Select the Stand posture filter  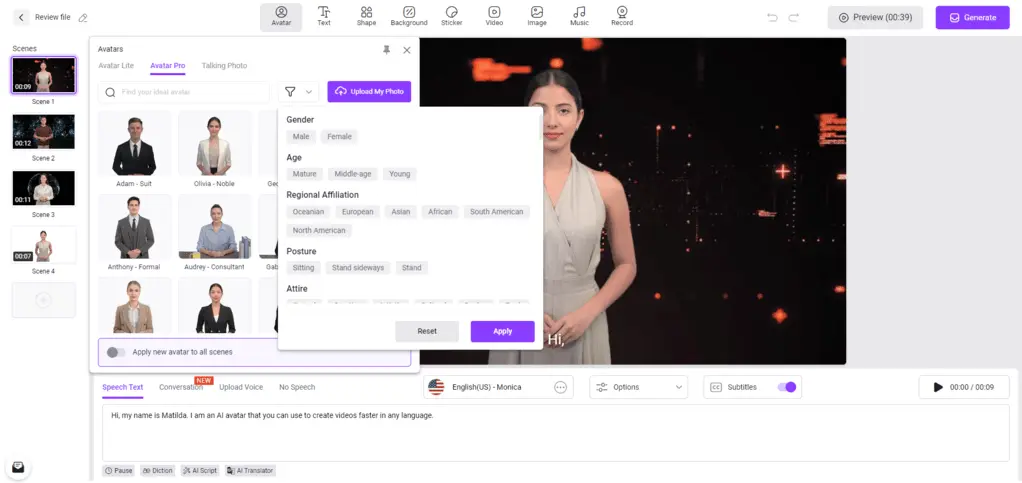tap(411, 268)
